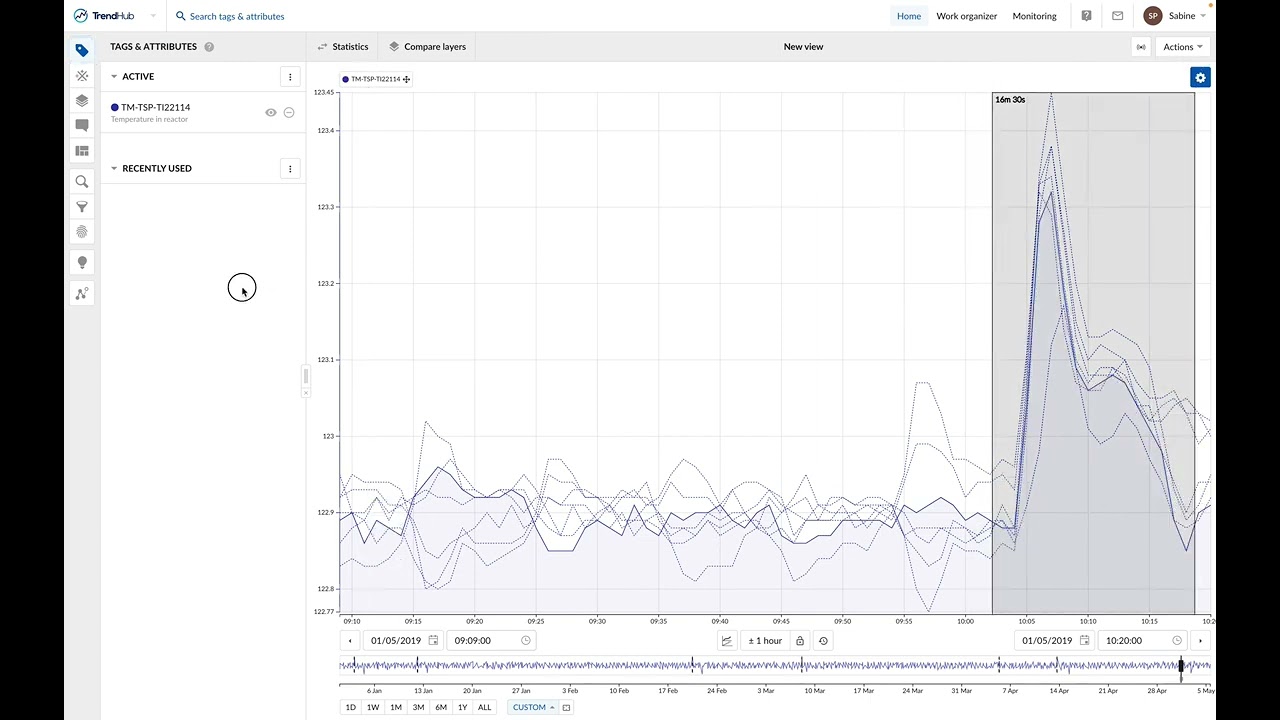1280x720 pixels.
Task: Switch to Compare layers tab
Action: click(428, 47)
